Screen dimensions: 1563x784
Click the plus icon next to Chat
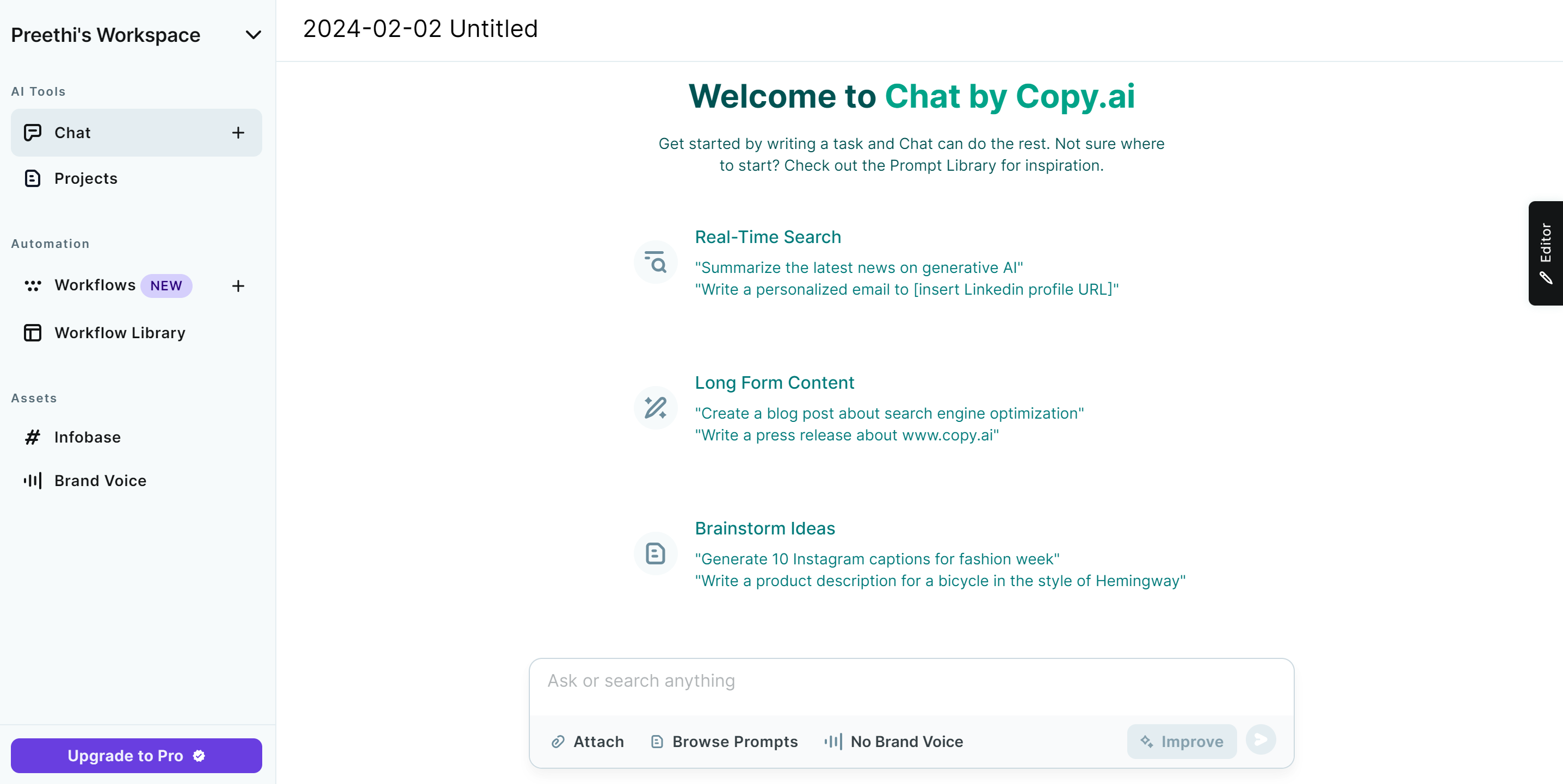pos(238,133)
